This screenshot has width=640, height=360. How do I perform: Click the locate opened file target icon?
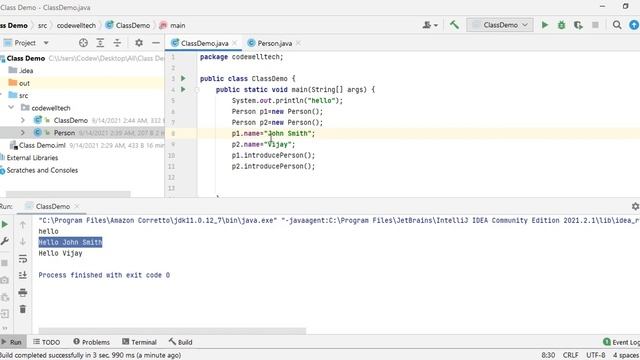coord(83,43)
